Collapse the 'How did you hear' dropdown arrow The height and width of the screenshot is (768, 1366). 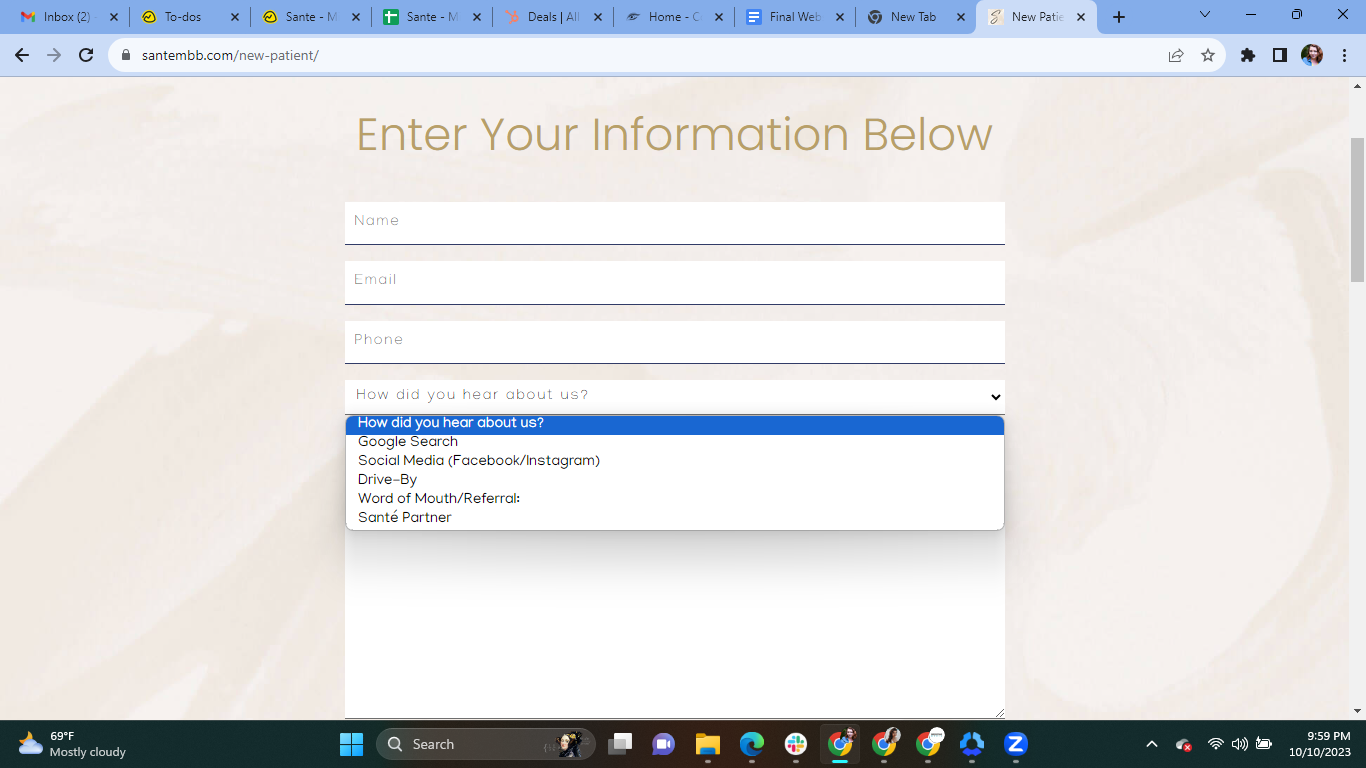[x=996, y=397]
